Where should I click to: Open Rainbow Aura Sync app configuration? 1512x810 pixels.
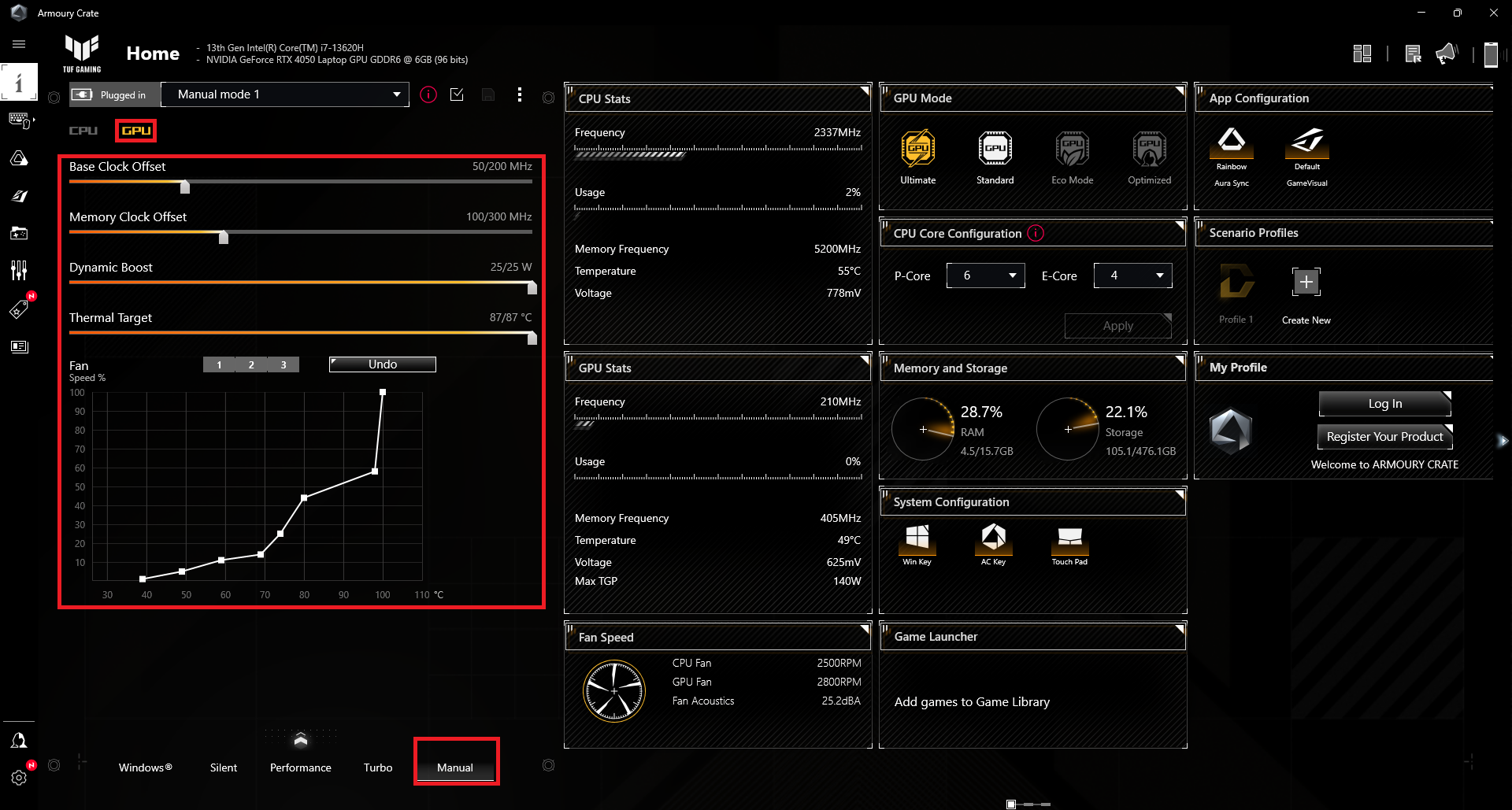pyautogui.click(x=1231, y=142)
